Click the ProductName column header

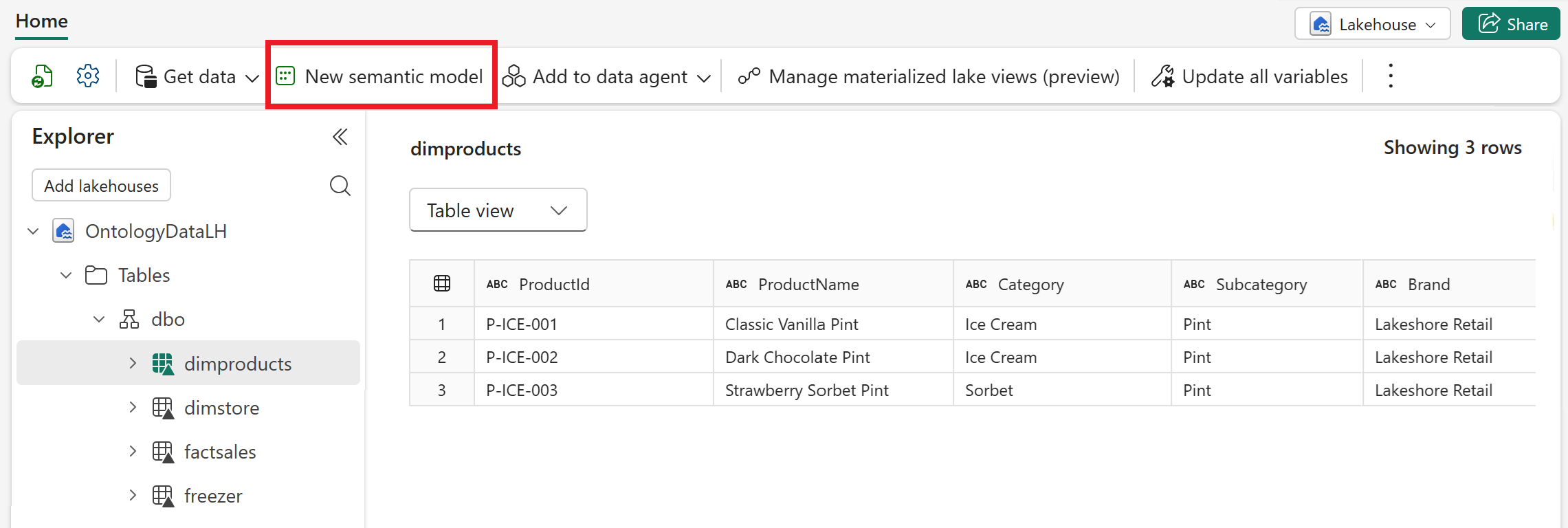coord(833,284)
